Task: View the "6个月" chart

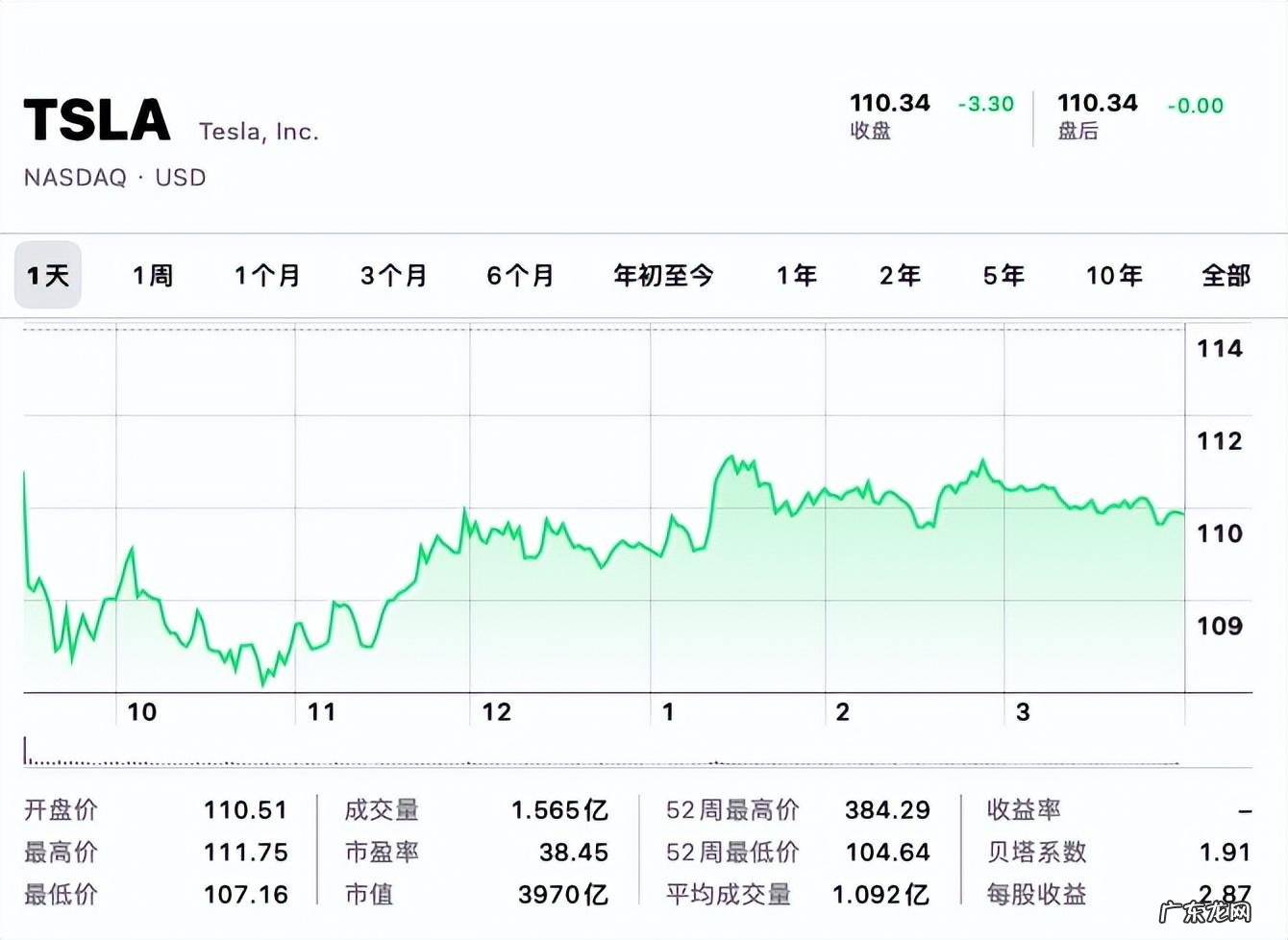Action: 521,275
